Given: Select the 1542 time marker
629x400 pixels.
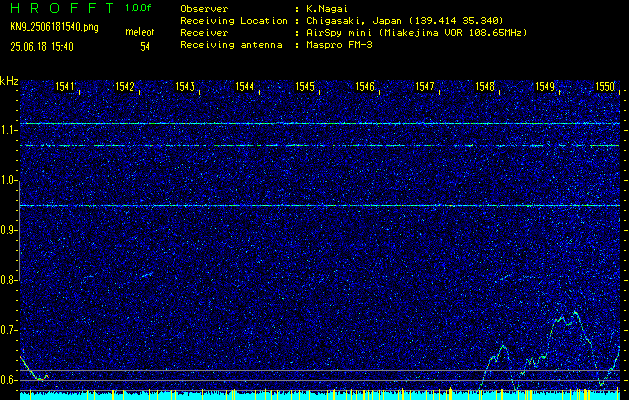Looking at the screenshot, I should (124, 86).
